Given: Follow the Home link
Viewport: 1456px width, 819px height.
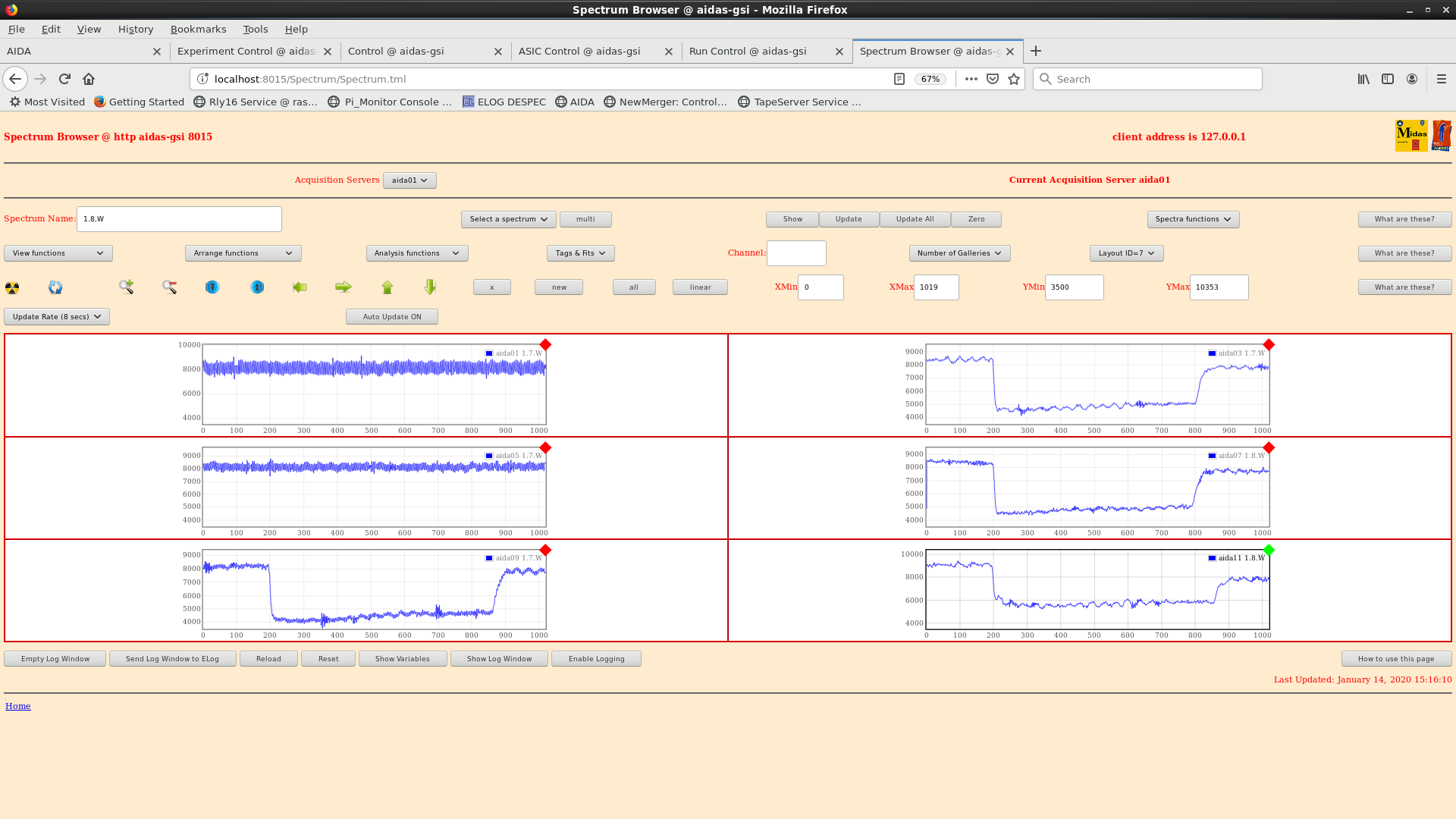Looking at the screenshot, I should pos(18,706).
